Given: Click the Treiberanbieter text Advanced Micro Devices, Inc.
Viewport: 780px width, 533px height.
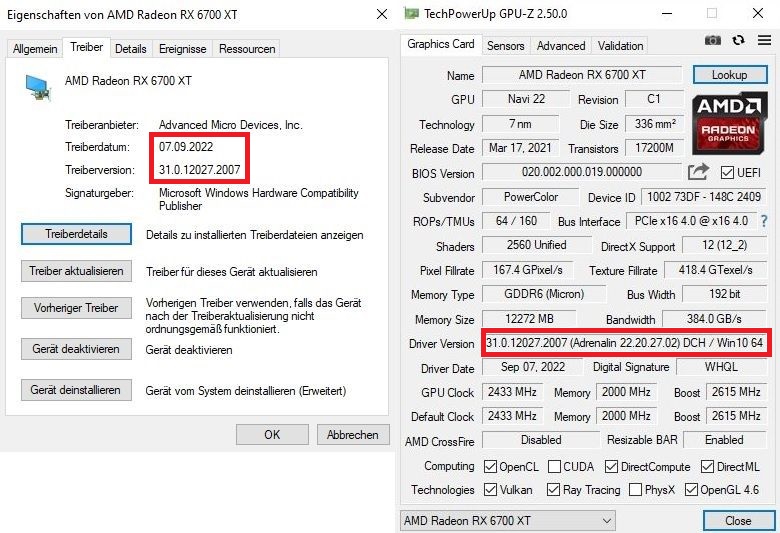Looking at the screenshot, I should coord(231,124).
